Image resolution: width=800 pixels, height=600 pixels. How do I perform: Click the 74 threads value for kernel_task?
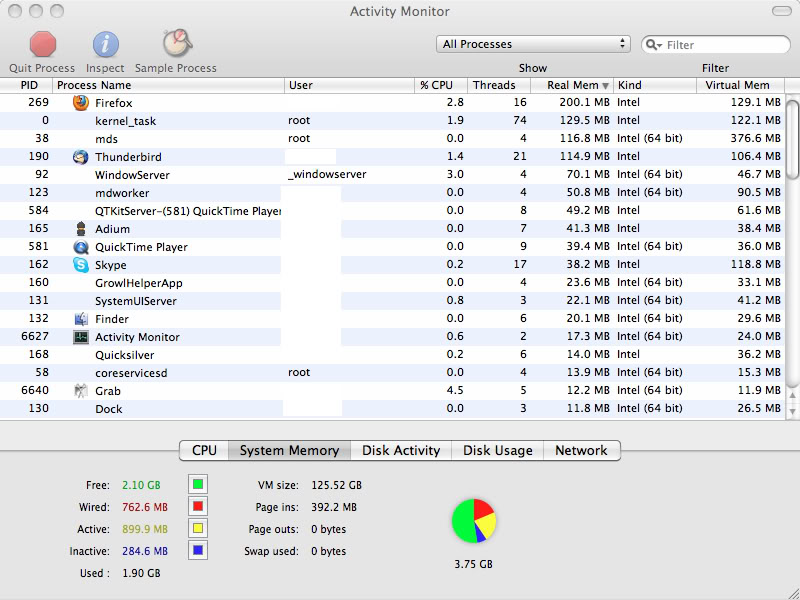click(x=520, y=120)
